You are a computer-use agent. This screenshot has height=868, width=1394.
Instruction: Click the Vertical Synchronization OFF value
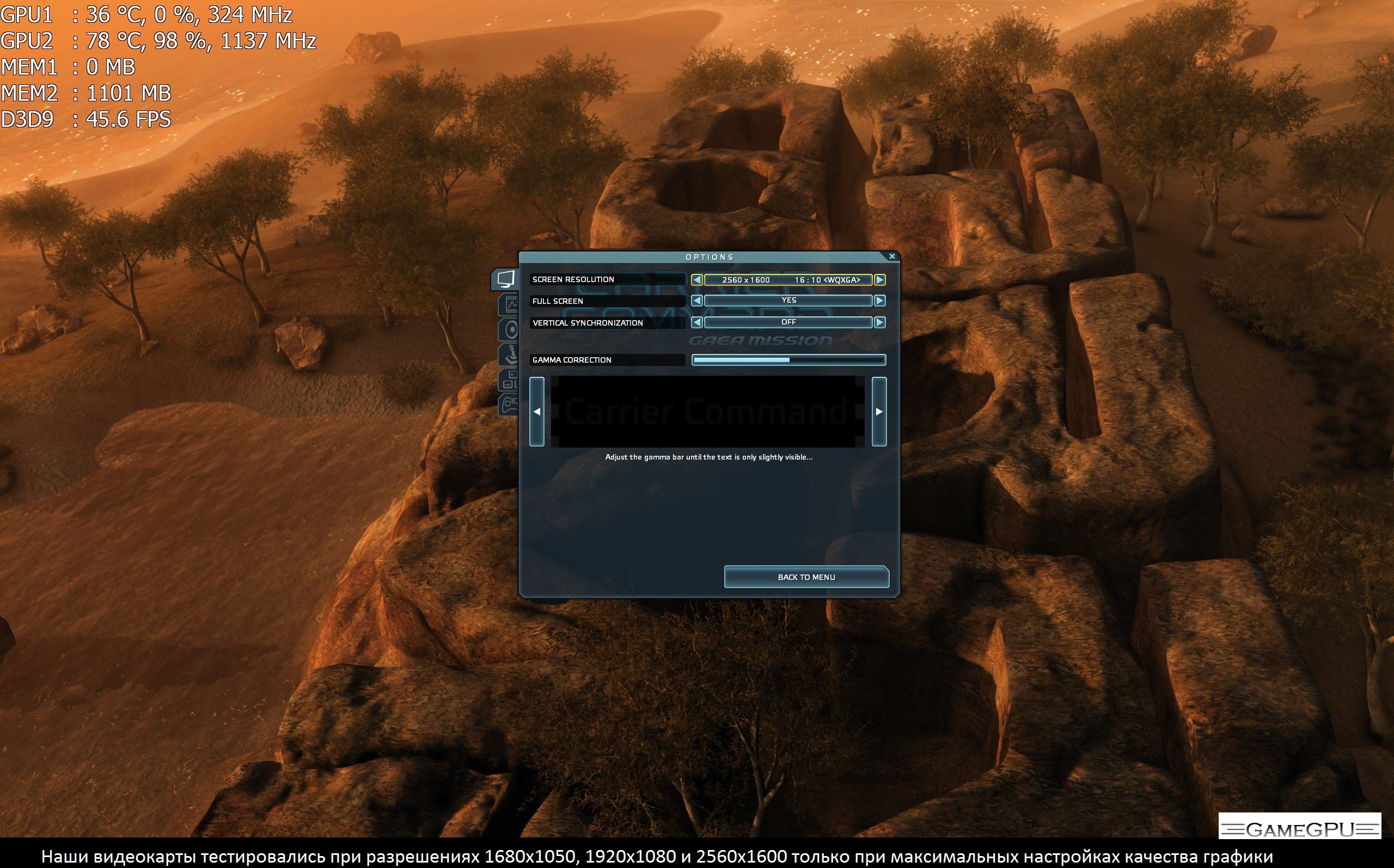[x=788, y=322]
